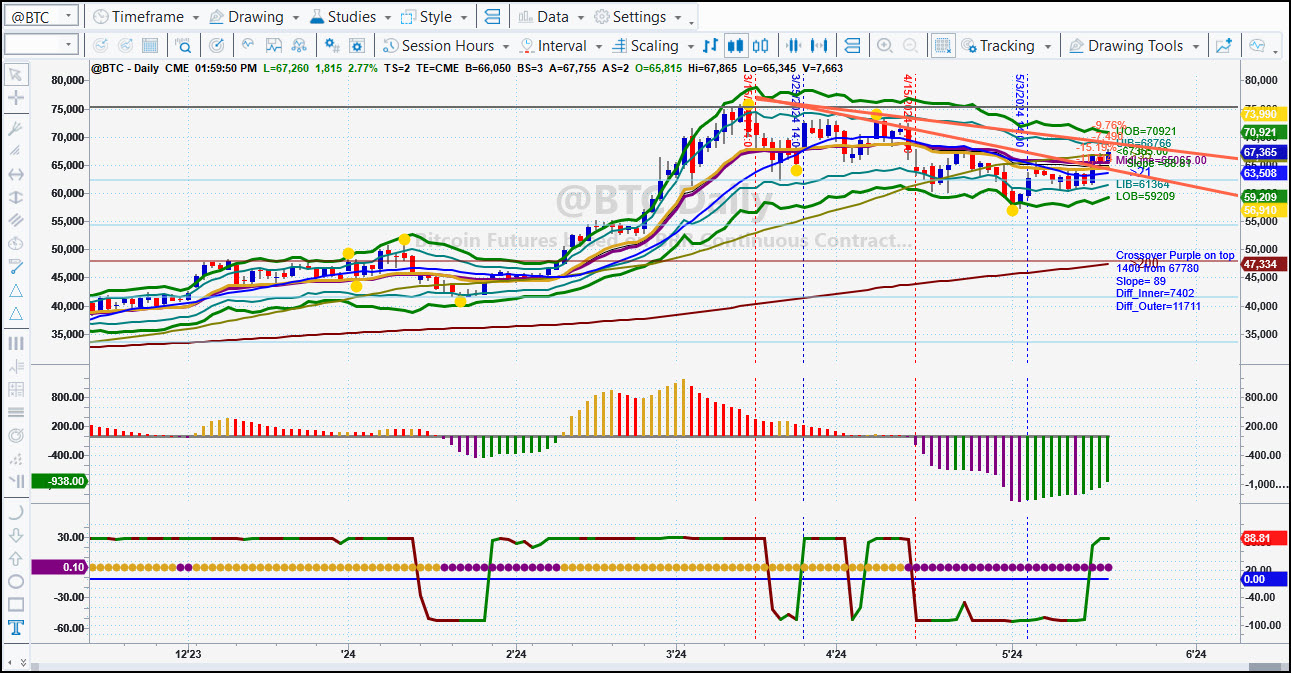This screenshot has height=673, width=1291.
Task: Open the chart search magnifier icon
Action: click(184, 45)
